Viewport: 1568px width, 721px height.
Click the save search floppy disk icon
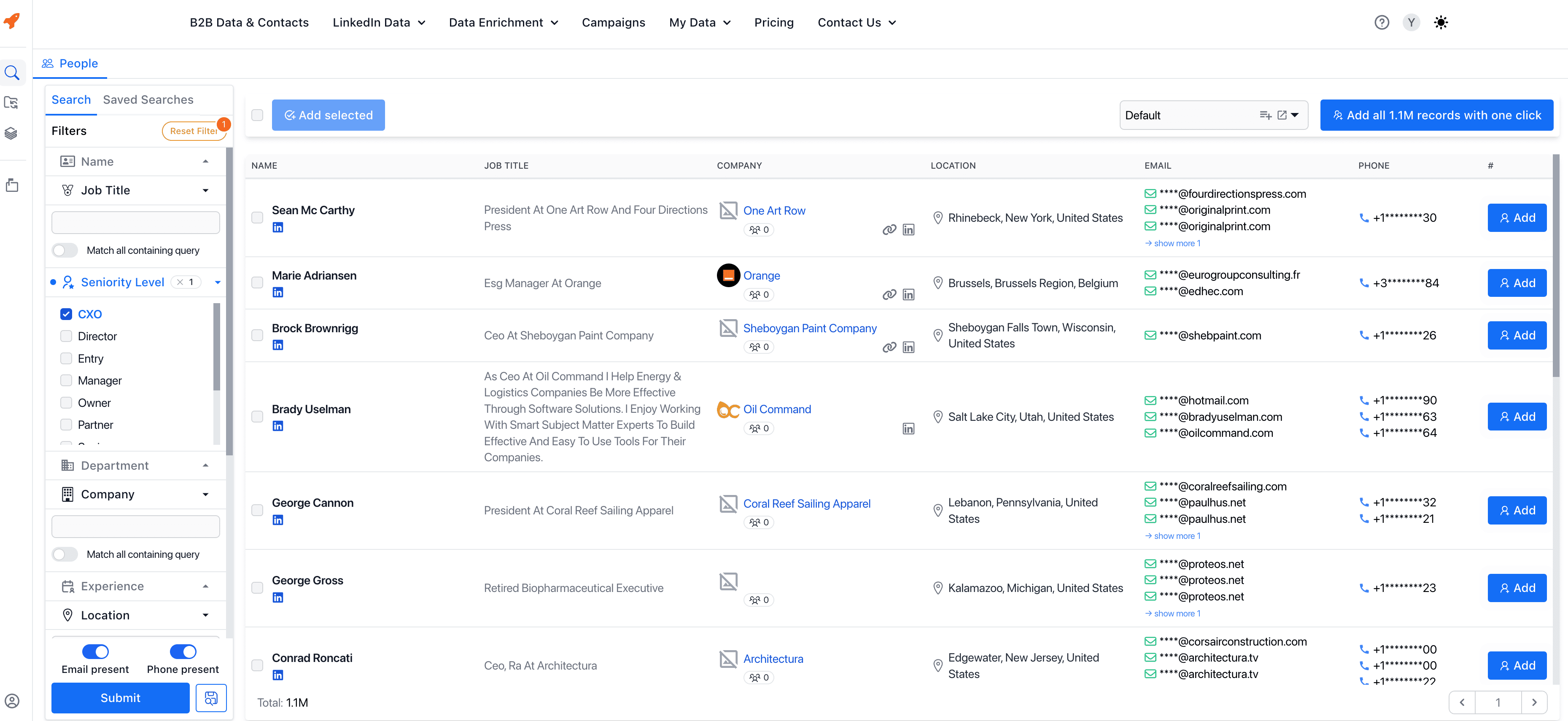click(x=210, y=698)
